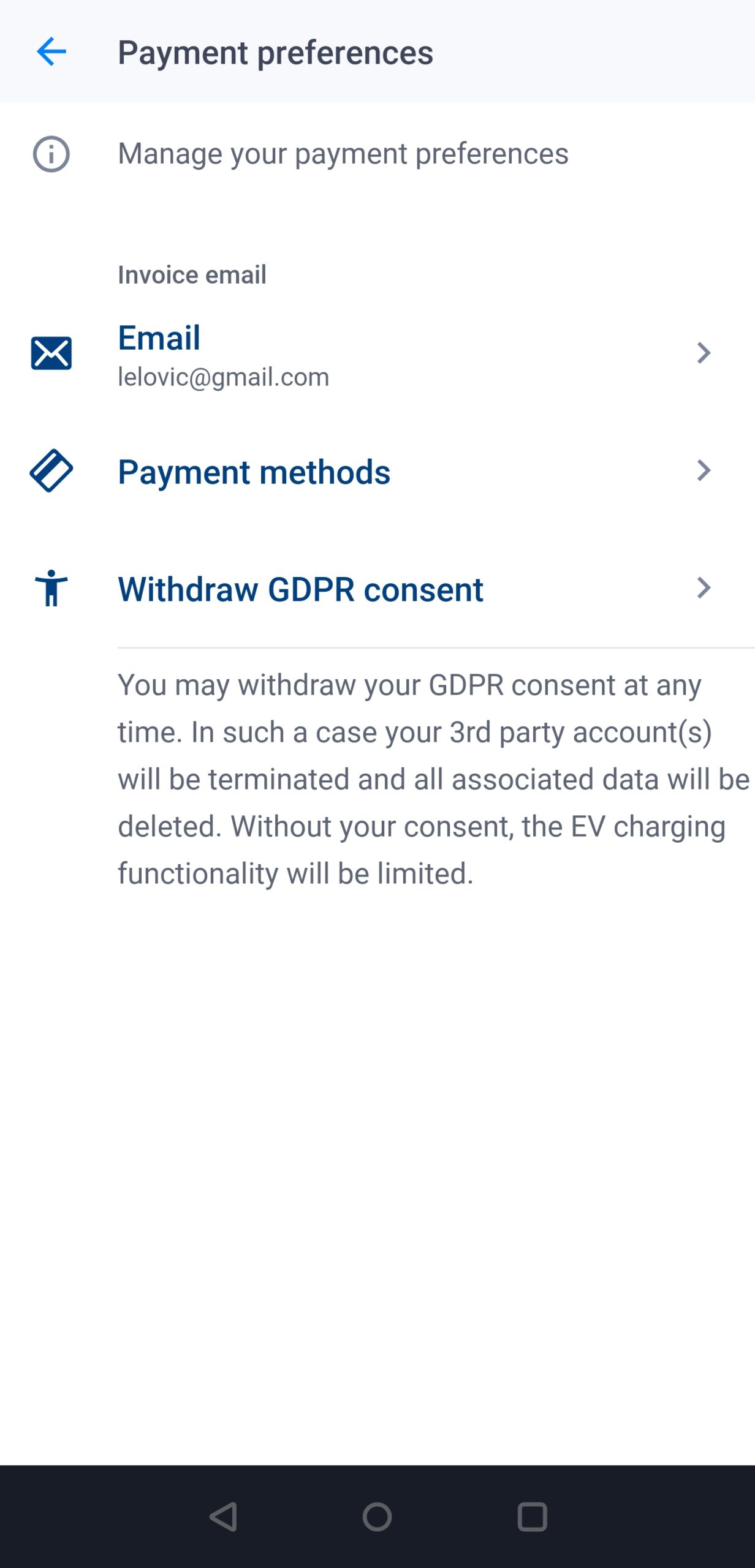755x1568 pixels.
Task: Expand the Payment methods chevron
Action: click(x=704, y=470)
